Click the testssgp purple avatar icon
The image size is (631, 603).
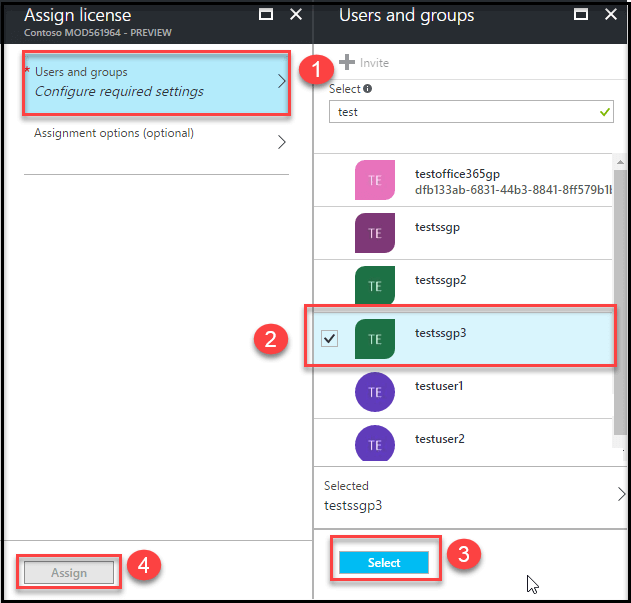[x=374, y=233]
